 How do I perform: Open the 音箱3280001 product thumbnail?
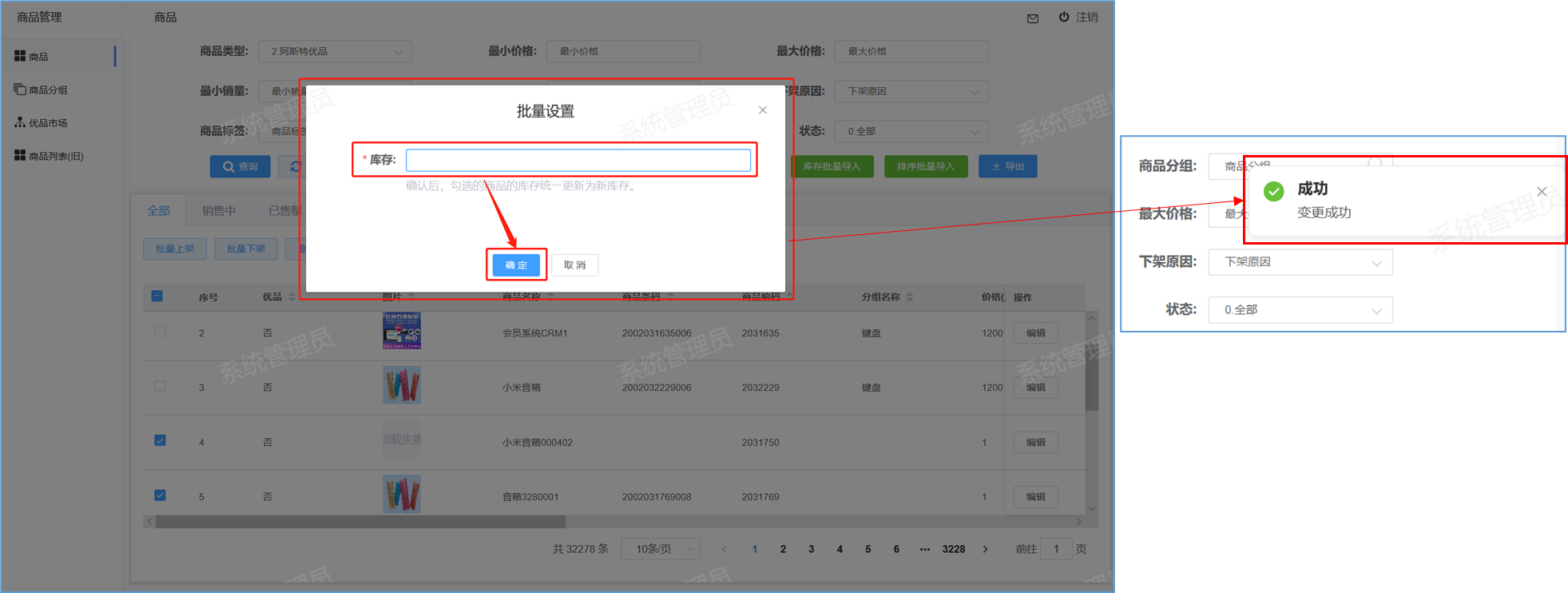click(x=402, y=494)
